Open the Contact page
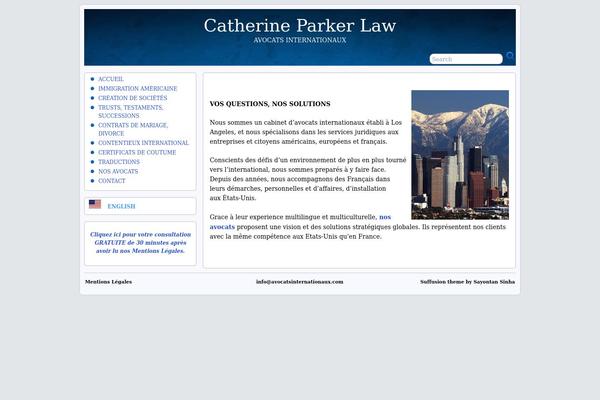Image resolution: width=600 pixels, height=400 pixels. tap(112, 181)
